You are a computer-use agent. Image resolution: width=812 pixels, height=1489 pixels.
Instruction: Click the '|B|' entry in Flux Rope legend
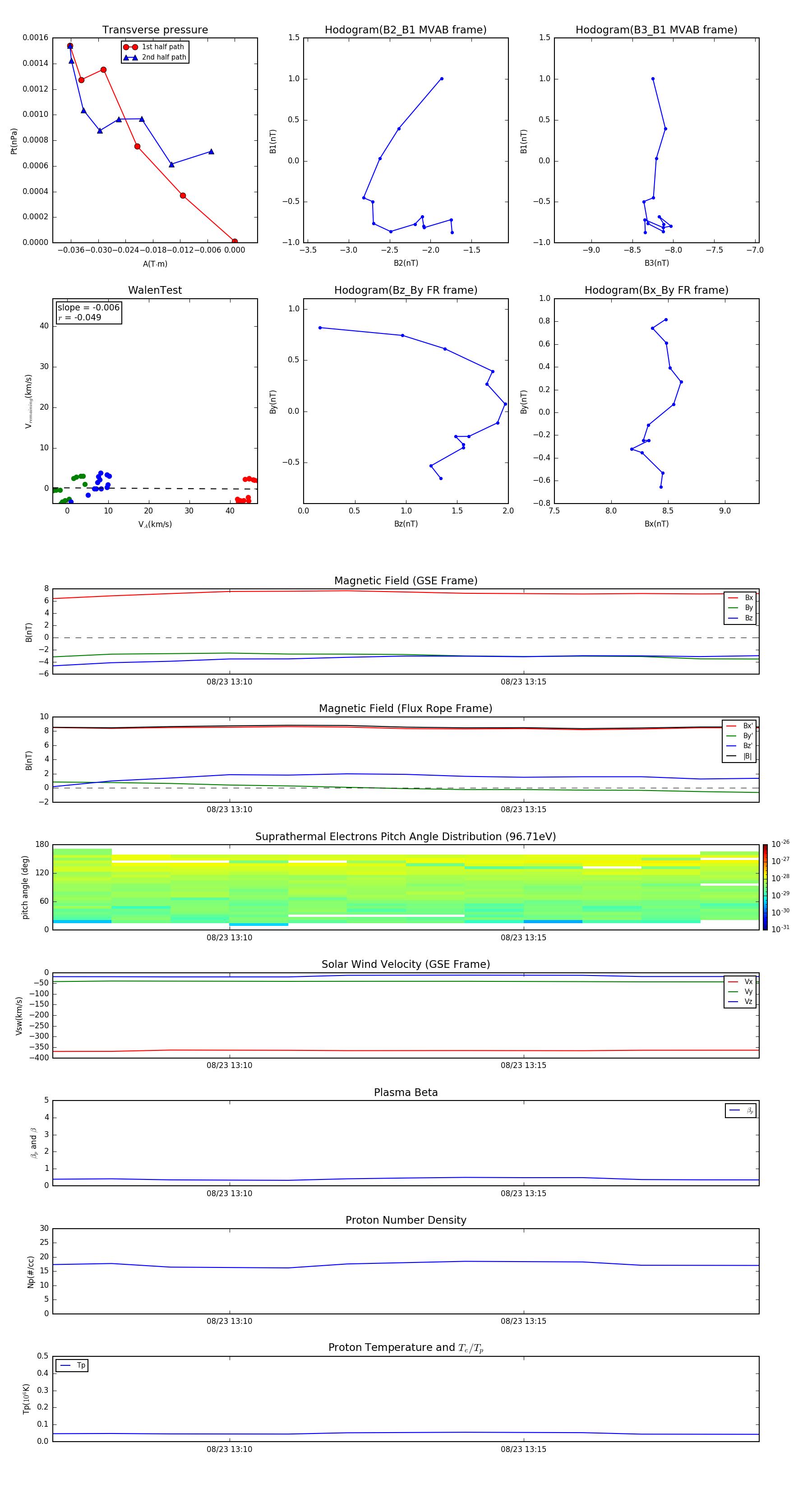pyautogui.click(x=740, y=756)
